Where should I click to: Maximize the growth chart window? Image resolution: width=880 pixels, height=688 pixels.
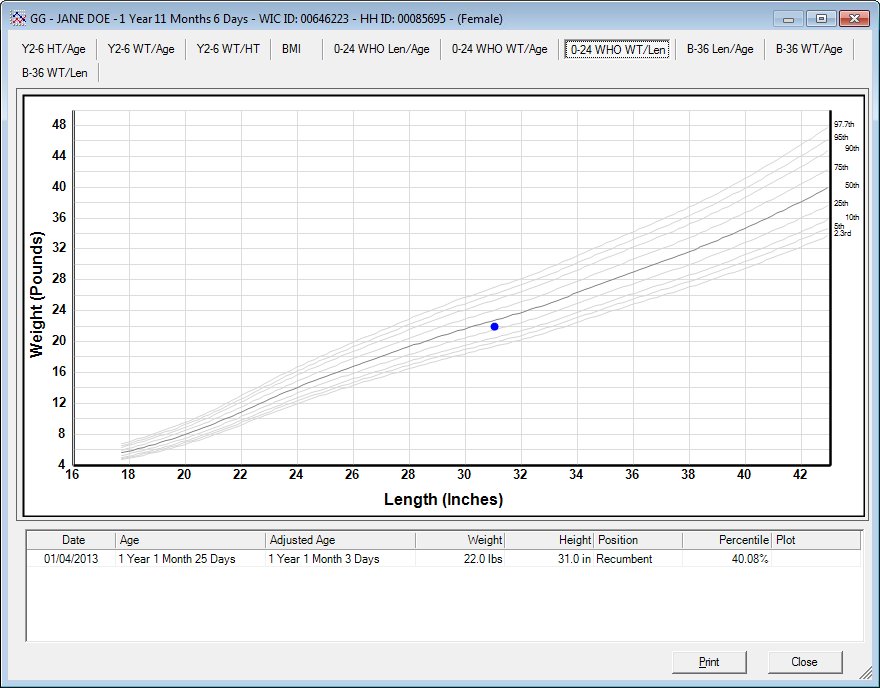821,19
